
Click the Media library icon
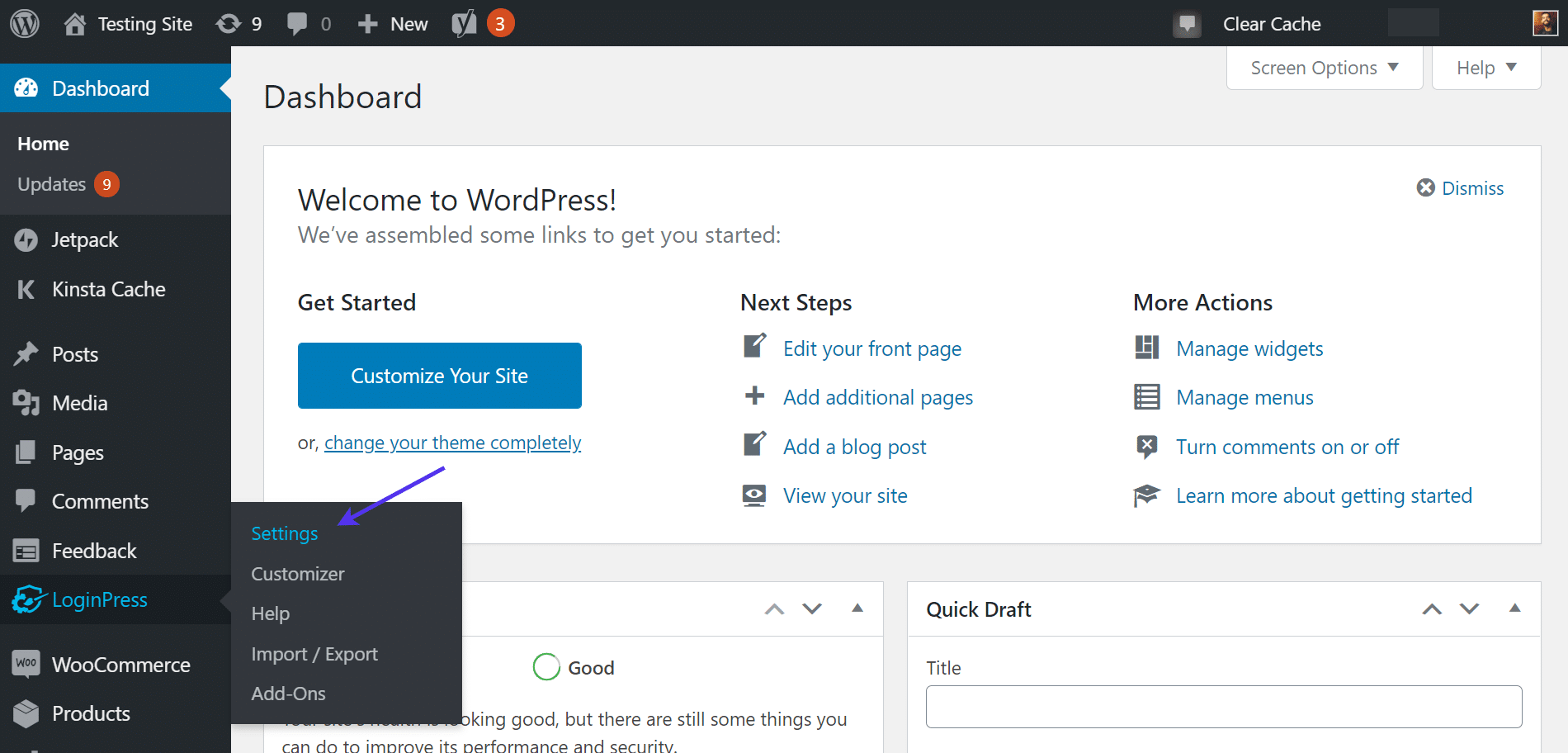click(x=26, y=403)
